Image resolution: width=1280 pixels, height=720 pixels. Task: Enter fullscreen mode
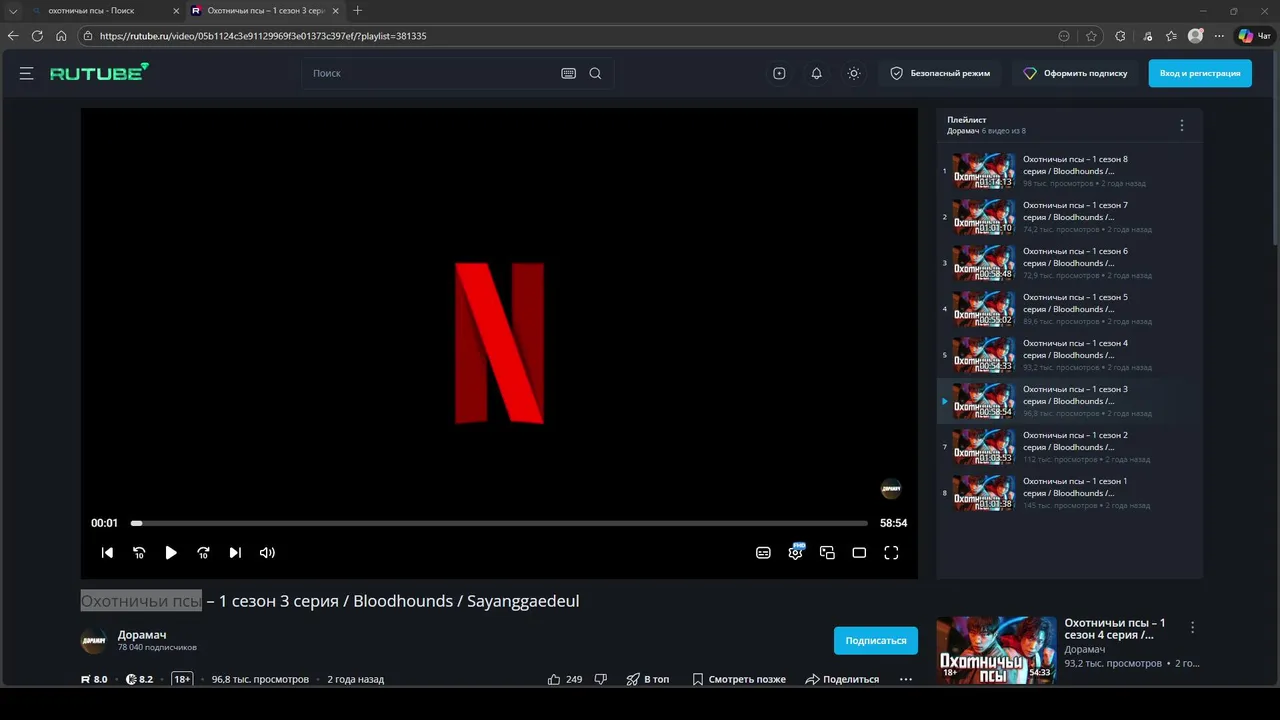pos(891,552)
